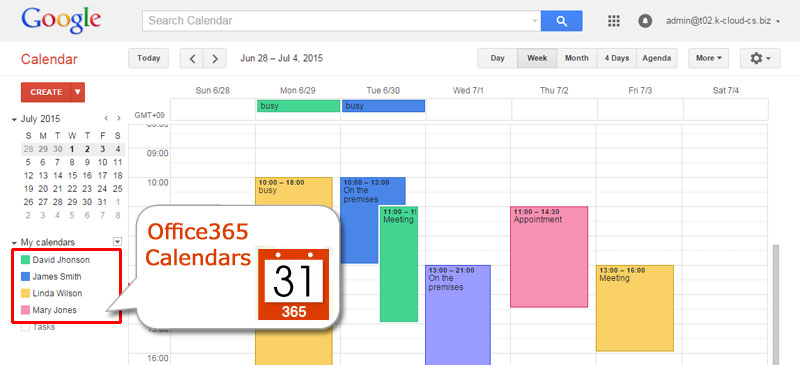This screenshot has height=365, width=800.
Task: Open the settings gear menu
Action: (760, 58)
